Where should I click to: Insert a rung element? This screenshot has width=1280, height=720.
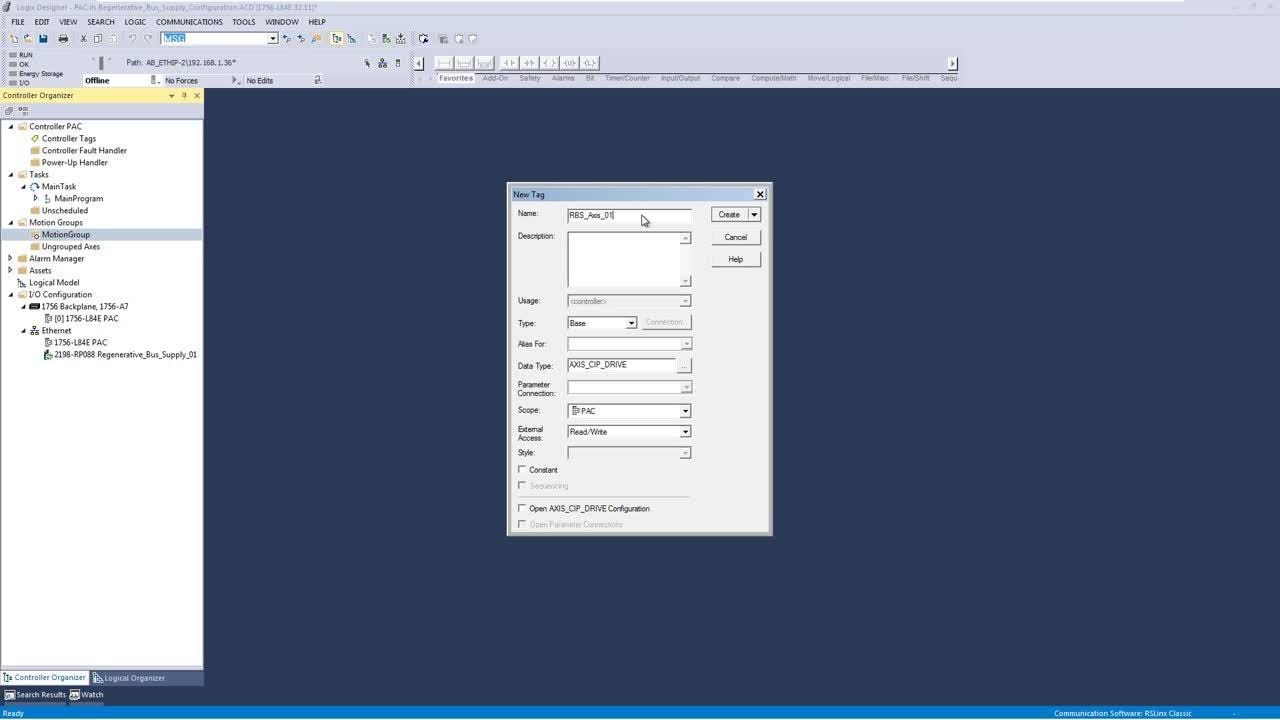coord(444,63)
